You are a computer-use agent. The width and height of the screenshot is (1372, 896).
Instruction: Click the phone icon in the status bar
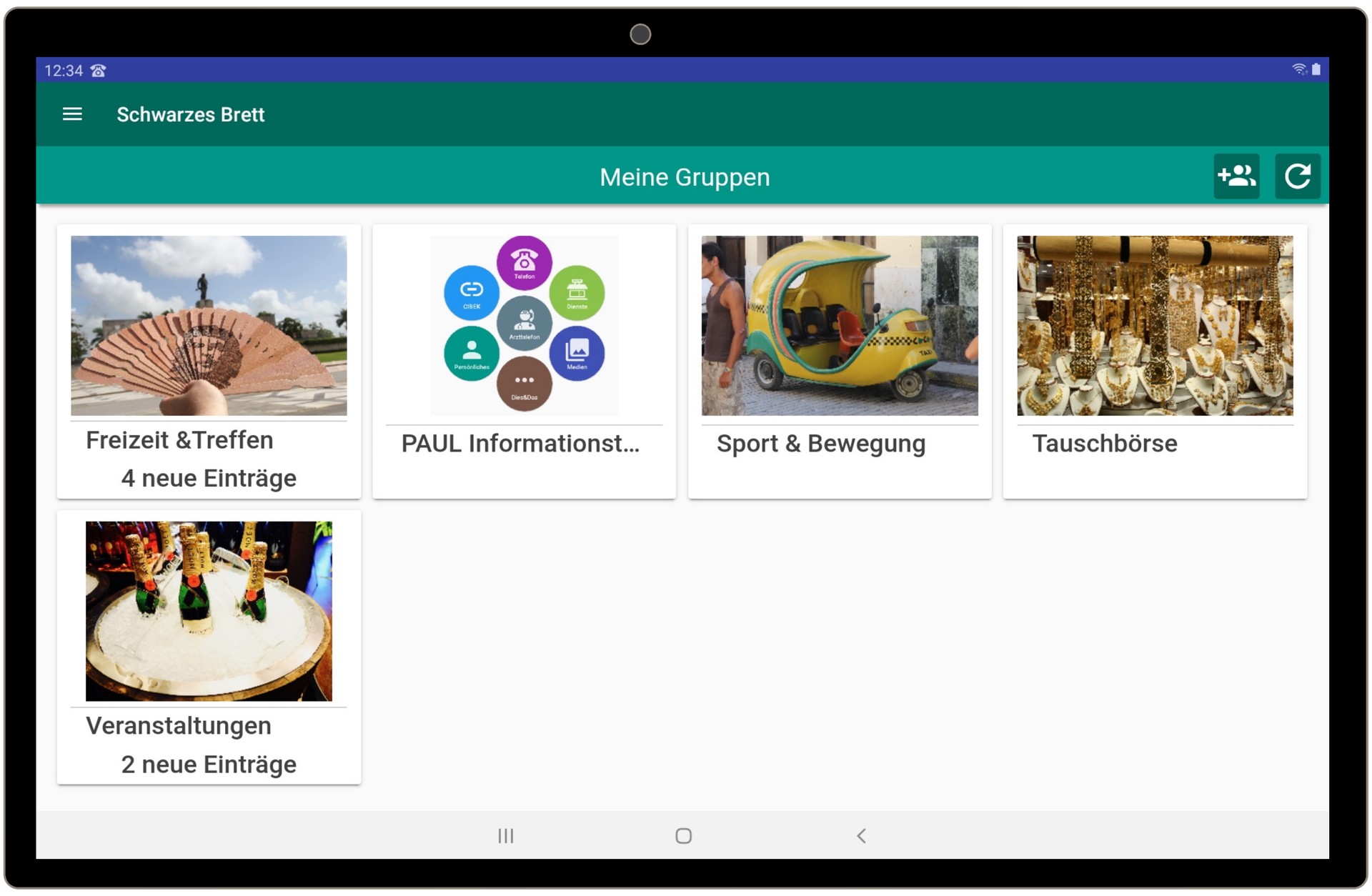tap(97, 70)
